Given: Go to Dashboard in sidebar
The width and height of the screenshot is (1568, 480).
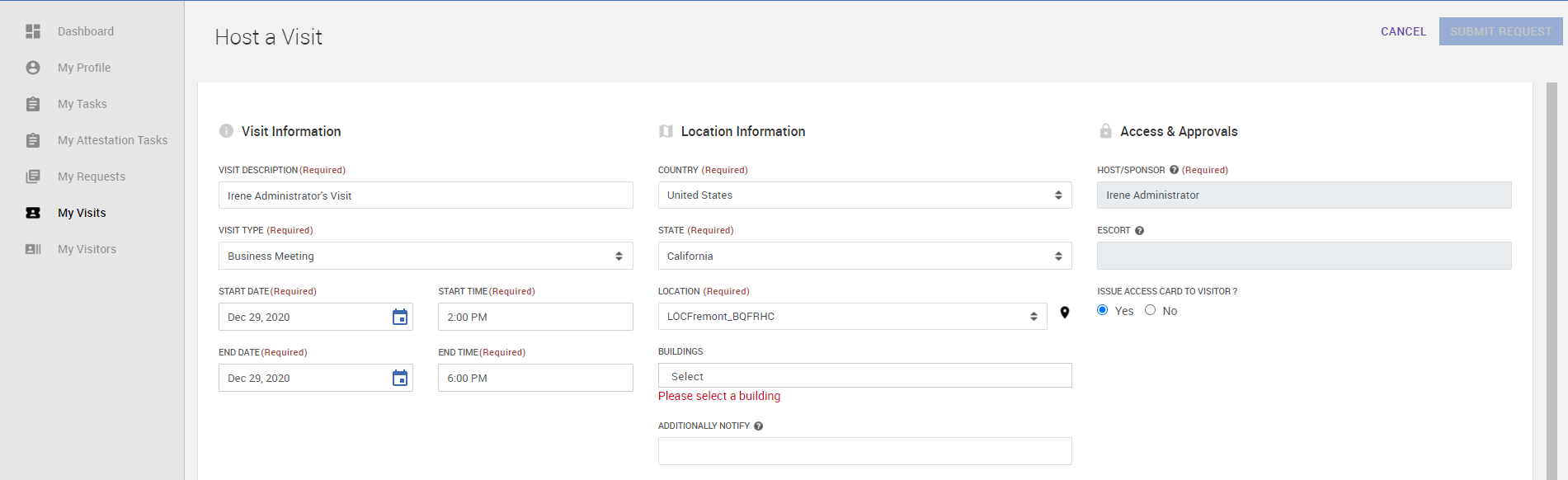Looking at the screenshot, I should coord(86,31).
